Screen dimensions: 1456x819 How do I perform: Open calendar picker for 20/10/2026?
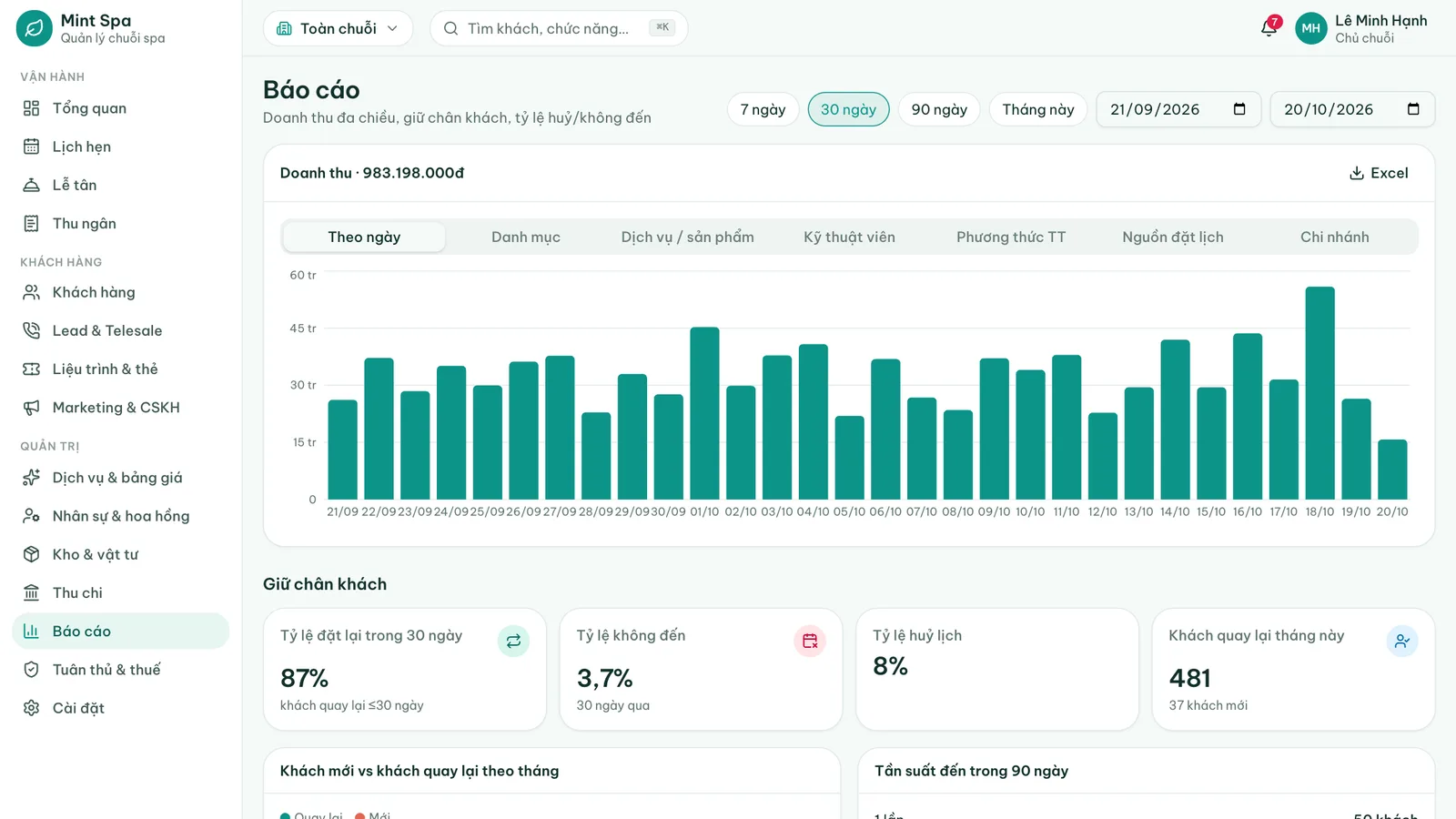point(1413,109)
